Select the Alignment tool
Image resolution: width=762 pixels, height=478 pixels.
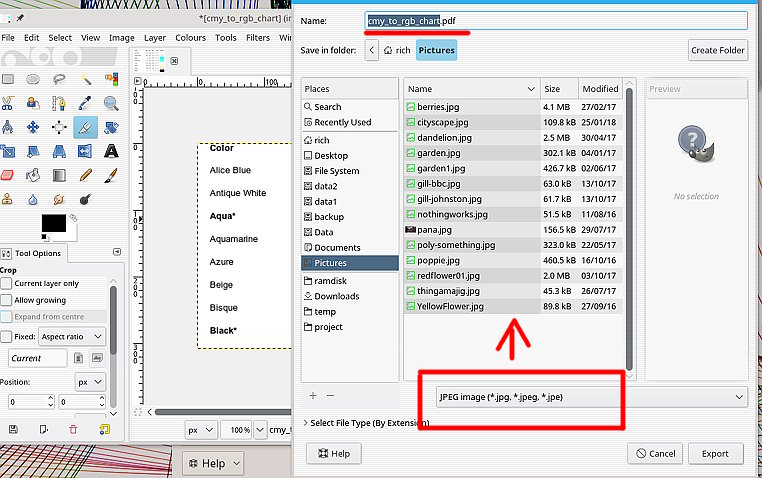point(59,127)
